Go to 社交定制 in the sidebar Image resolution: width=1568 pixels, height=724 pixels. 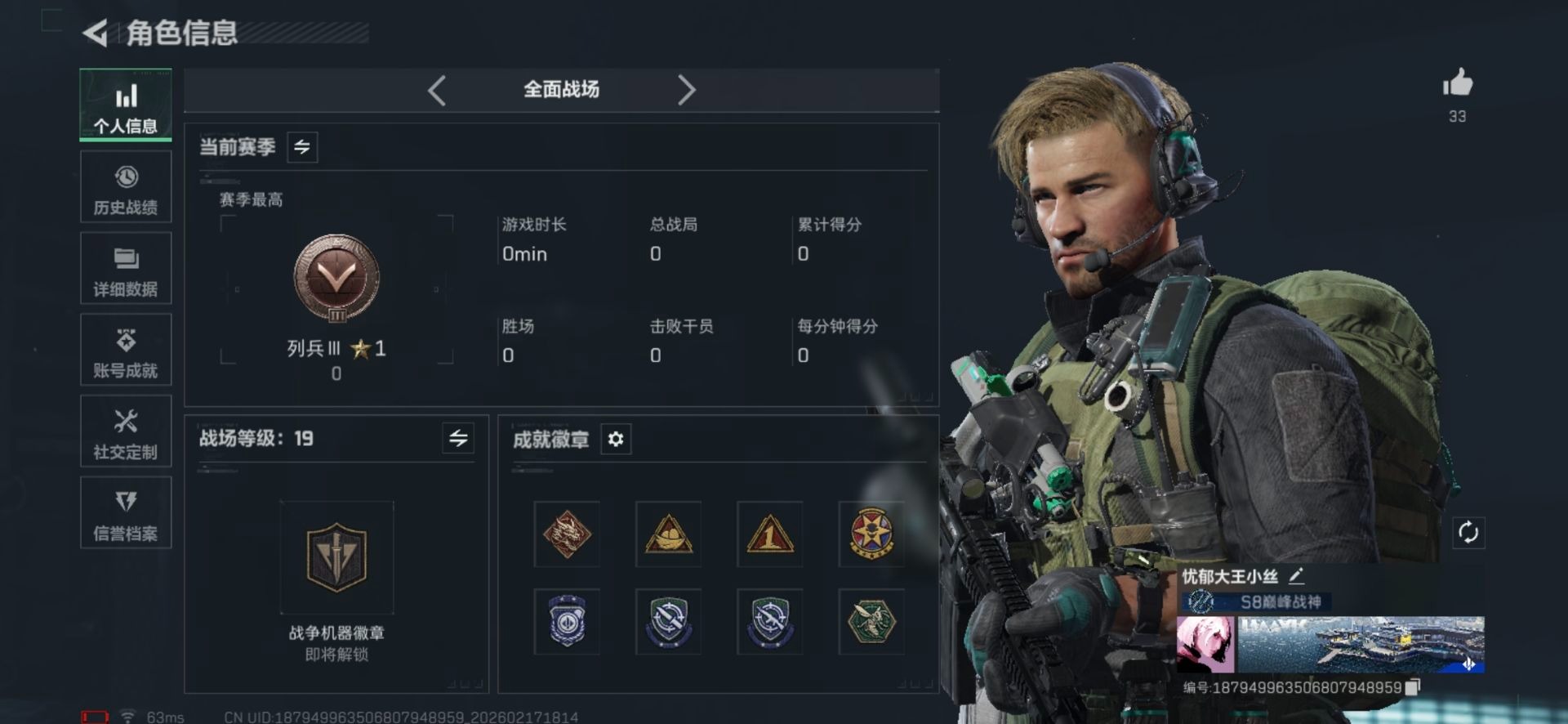126,431
